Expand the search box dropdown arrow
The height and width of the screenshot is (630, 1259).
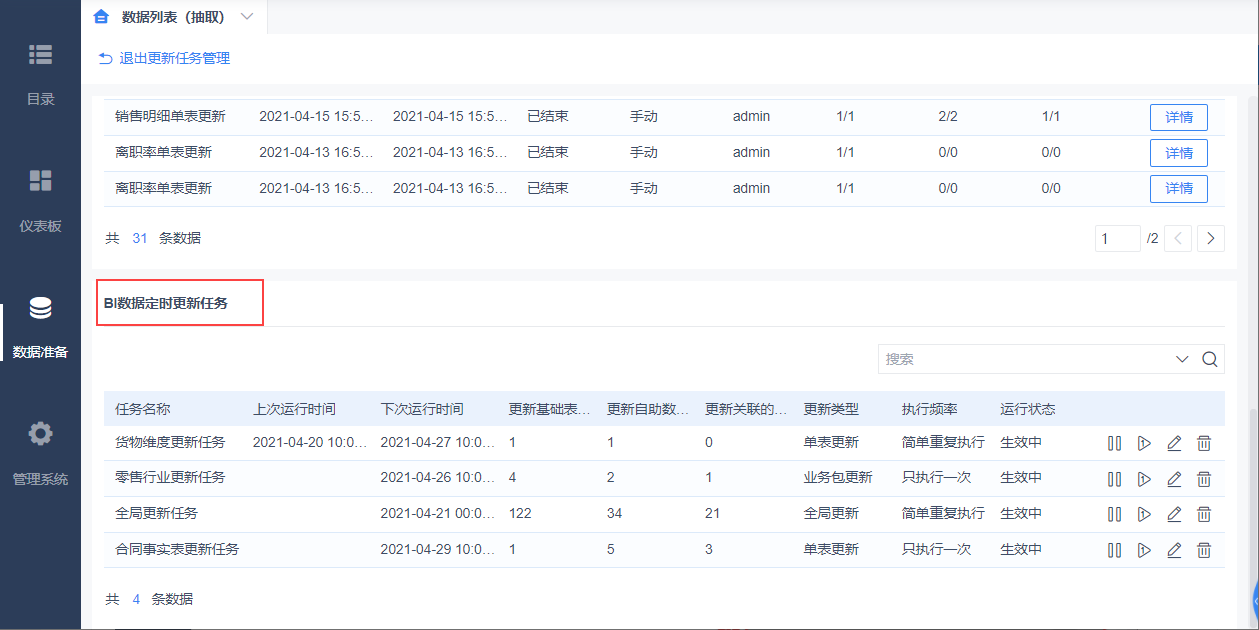coord(1182,359)
